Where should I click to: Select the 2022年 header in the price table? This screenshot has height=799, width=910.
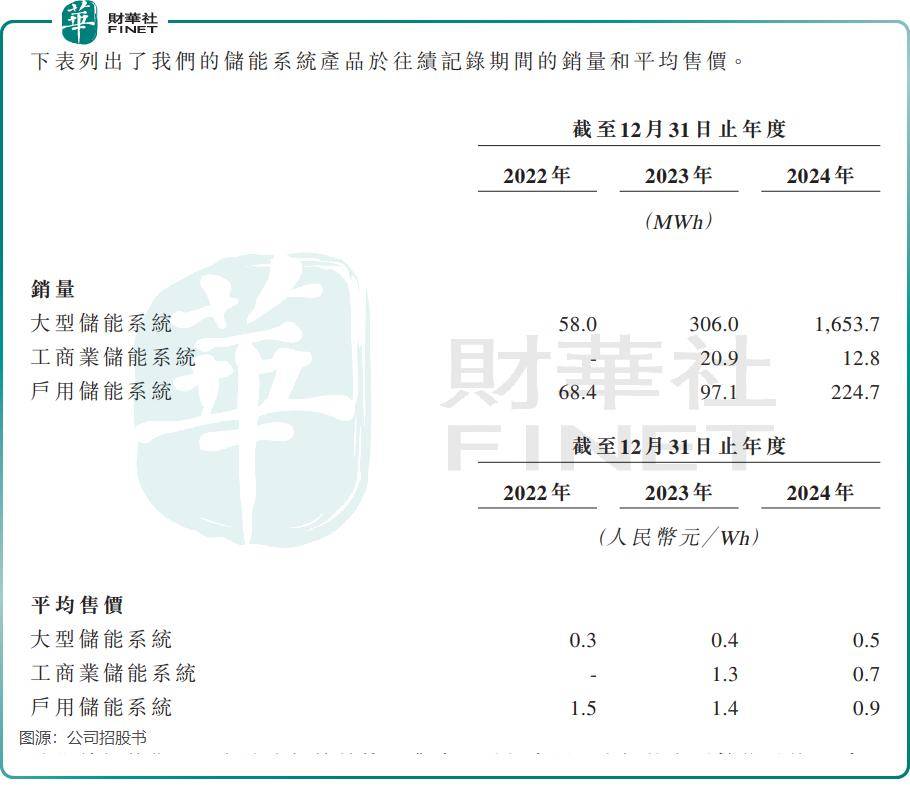pyautogui.click(x=537, y=492)
